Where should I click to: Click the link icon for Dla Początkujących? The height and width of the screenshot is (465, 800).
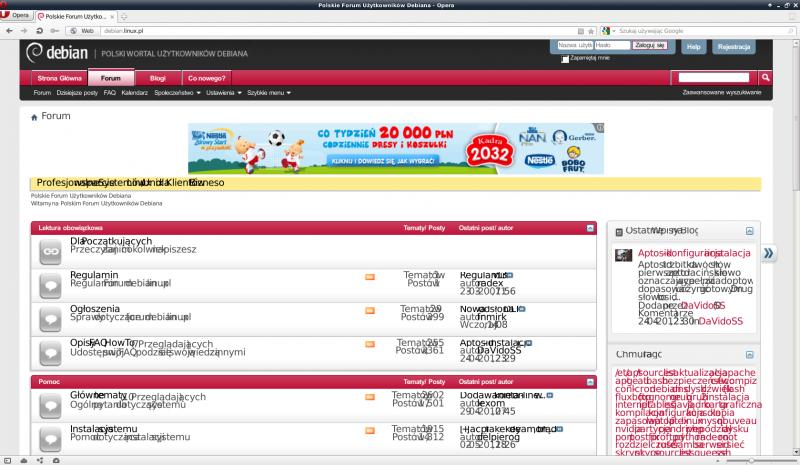coord(50,252)
